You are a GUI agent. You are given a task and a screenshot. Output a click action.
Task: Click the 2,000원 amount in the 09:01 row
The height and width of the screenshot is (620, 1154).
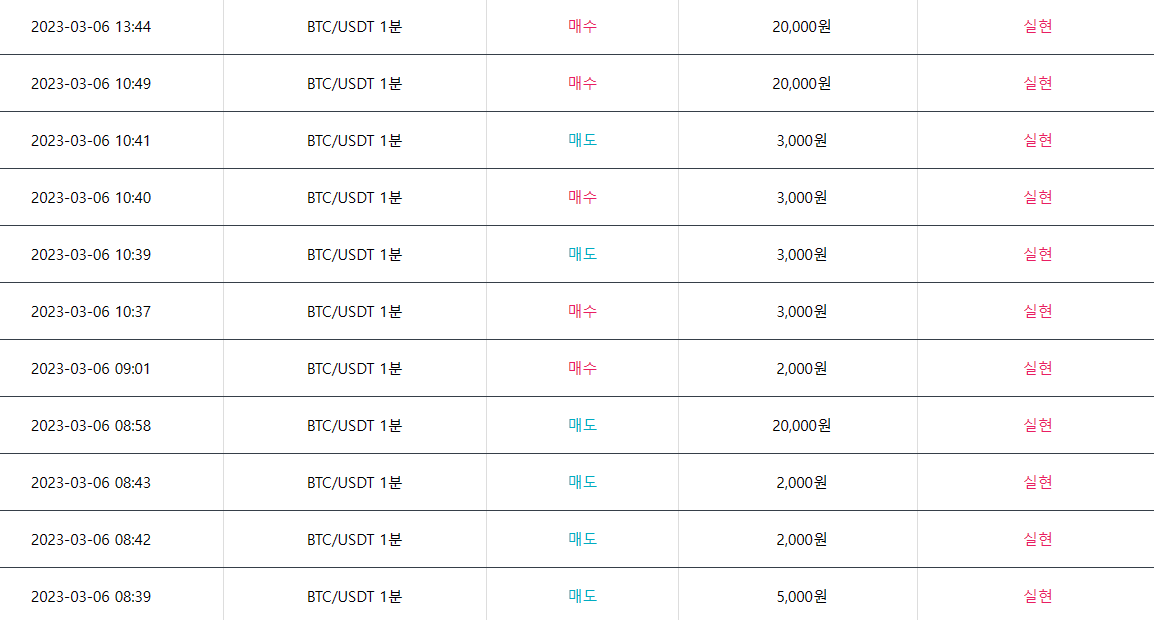click(801, 369)
